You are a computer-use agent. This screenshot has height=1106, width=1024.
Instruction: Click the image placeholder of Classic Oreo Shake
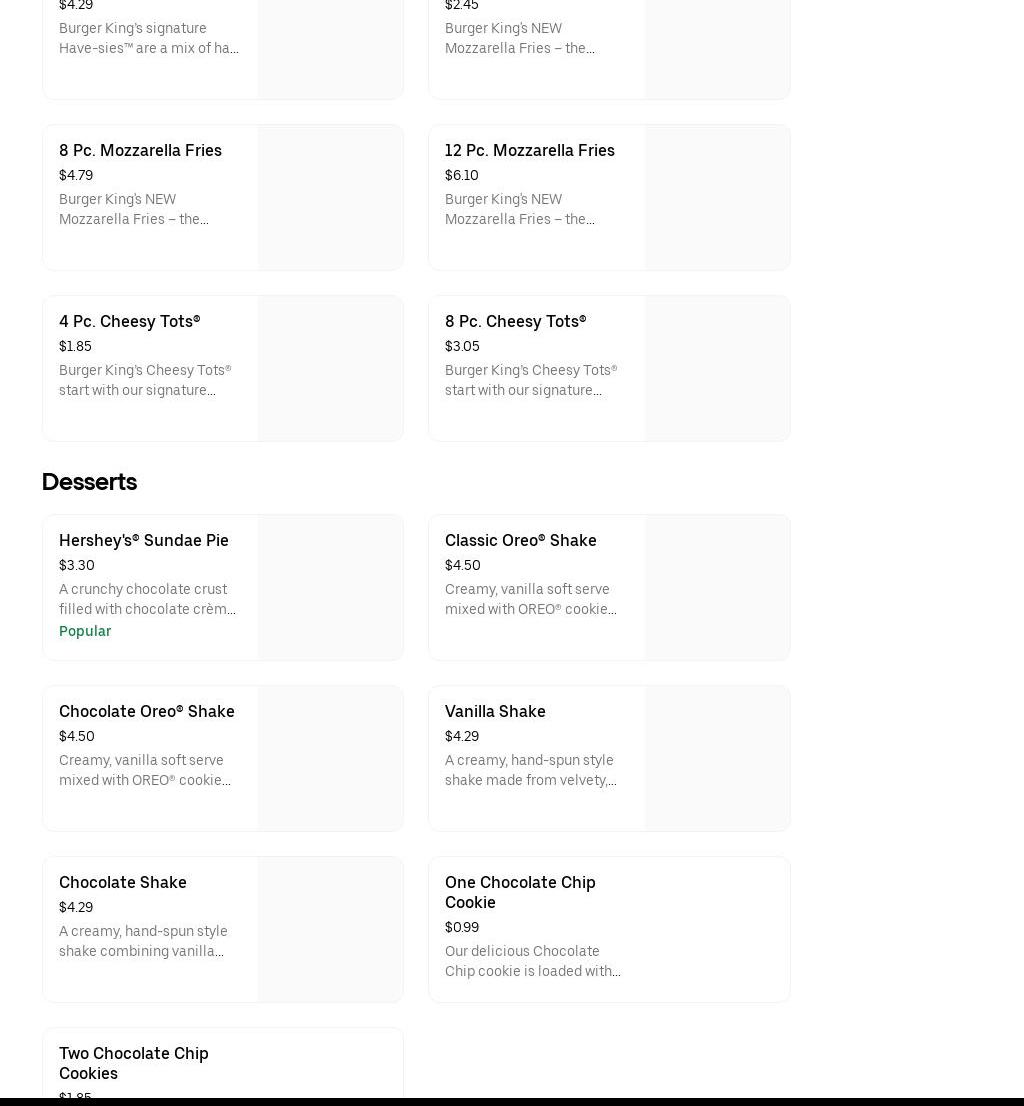717,588
